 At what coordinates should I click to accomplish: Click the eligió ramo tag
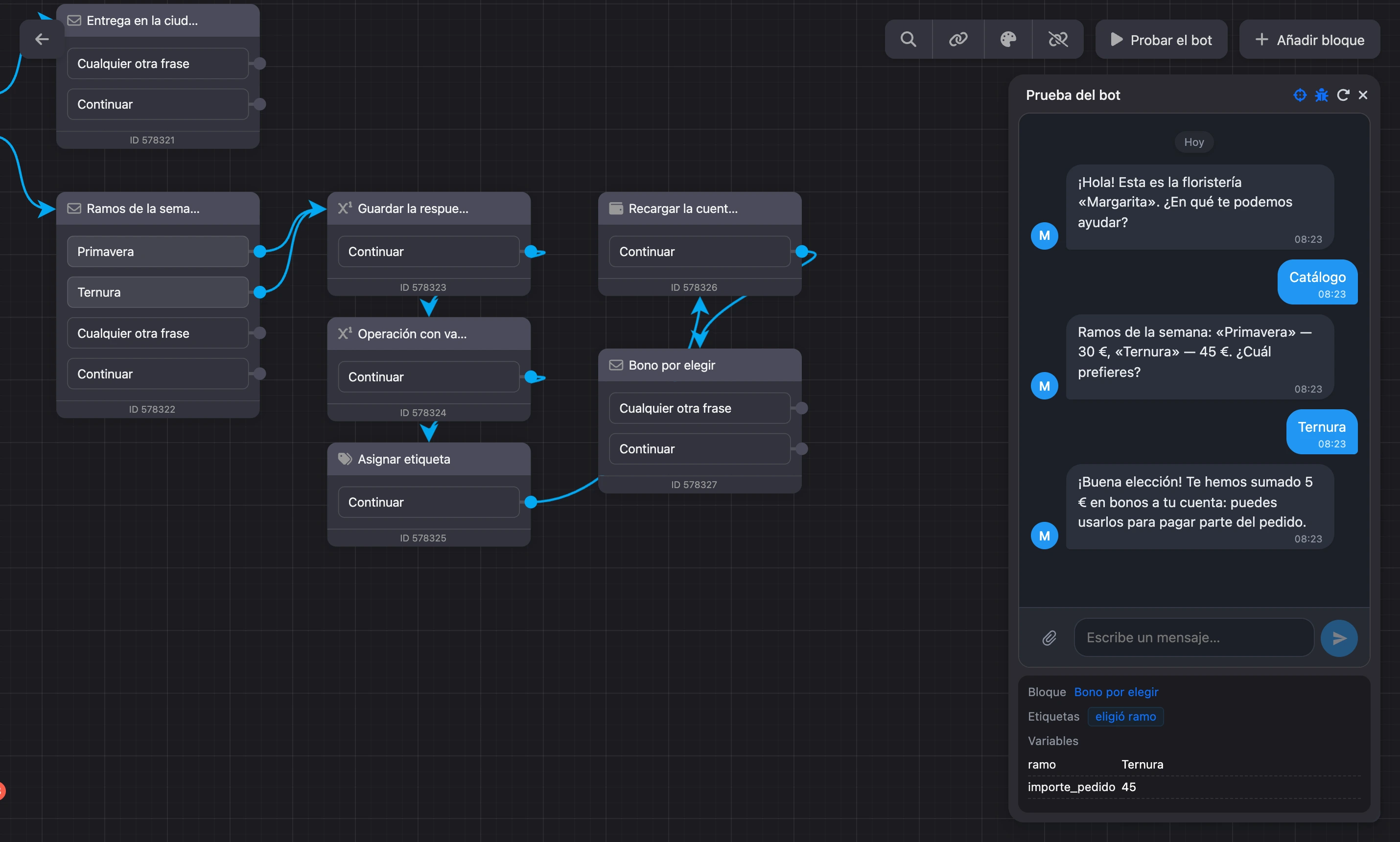[1125, 716]
